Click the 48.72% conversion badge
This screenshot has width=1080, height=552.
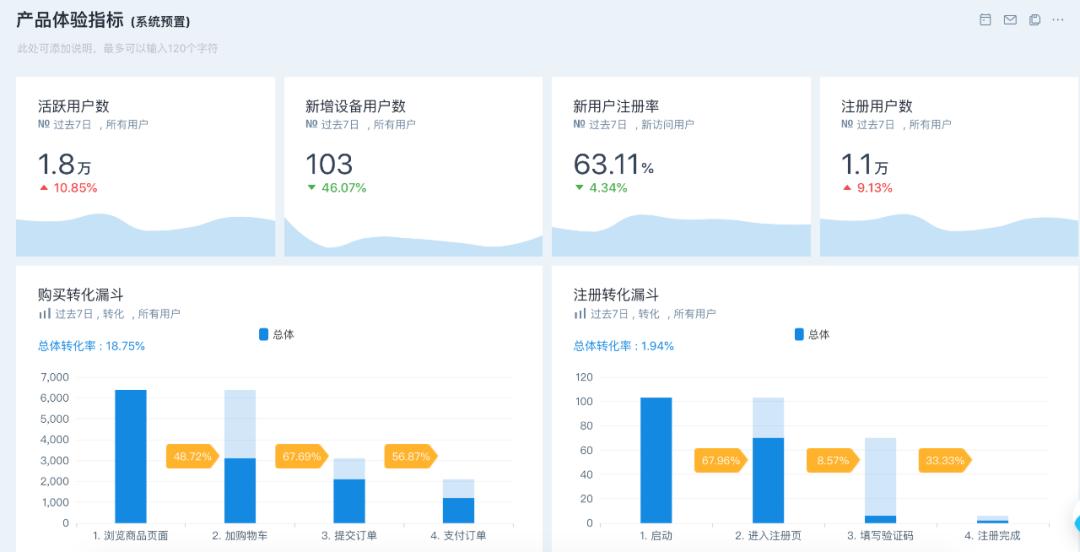tap(192, 456)
